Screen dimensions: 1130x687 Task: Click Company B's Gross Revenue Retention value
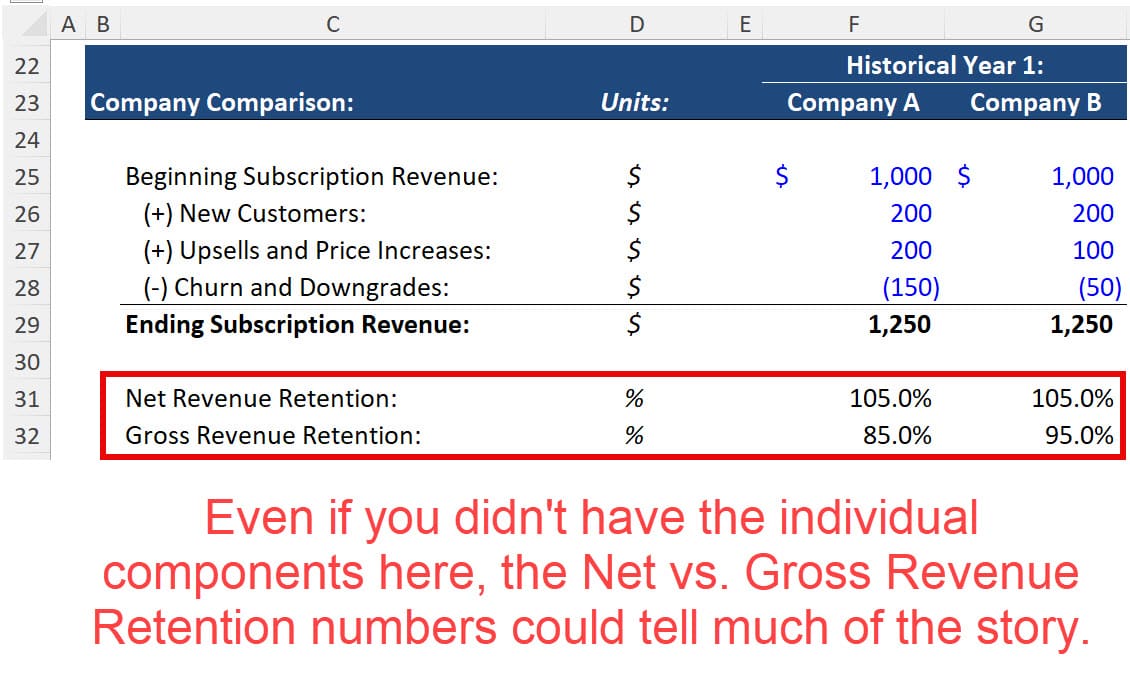[1079, 435]
